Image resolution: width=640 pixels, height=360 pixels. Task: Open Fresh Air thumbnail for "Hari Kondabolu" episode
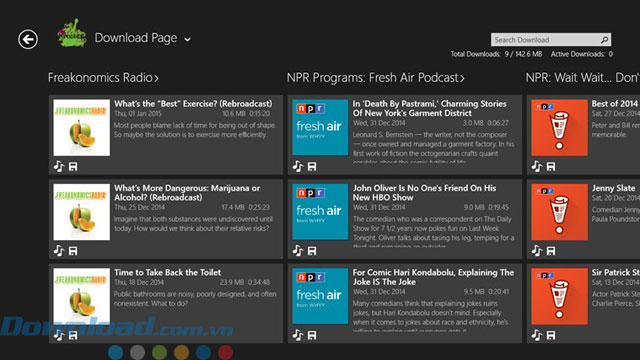point(320,297)
